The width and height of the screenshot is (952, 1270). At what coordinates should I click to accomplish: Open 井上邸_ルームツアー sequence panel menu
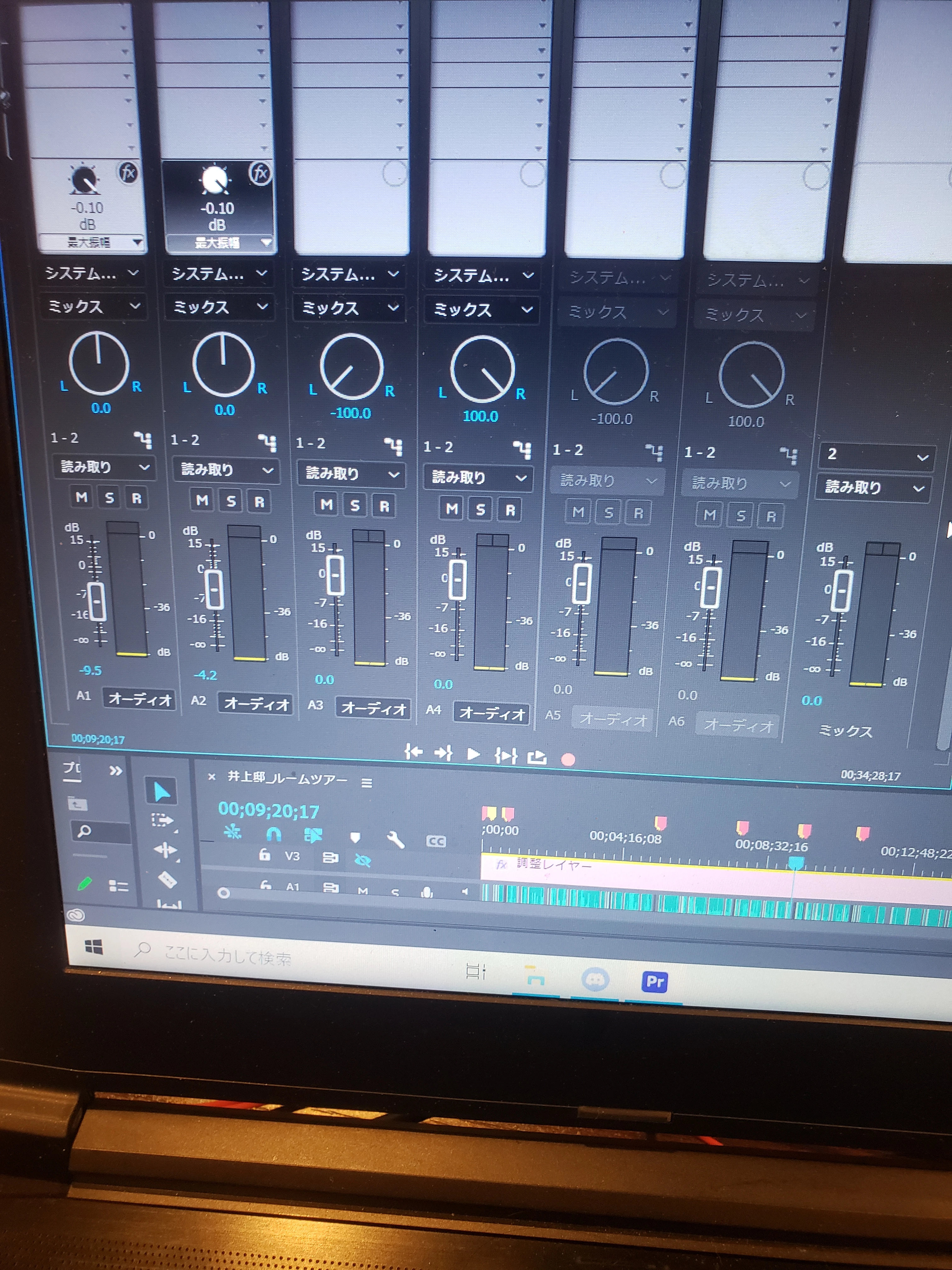coord(367,783)
